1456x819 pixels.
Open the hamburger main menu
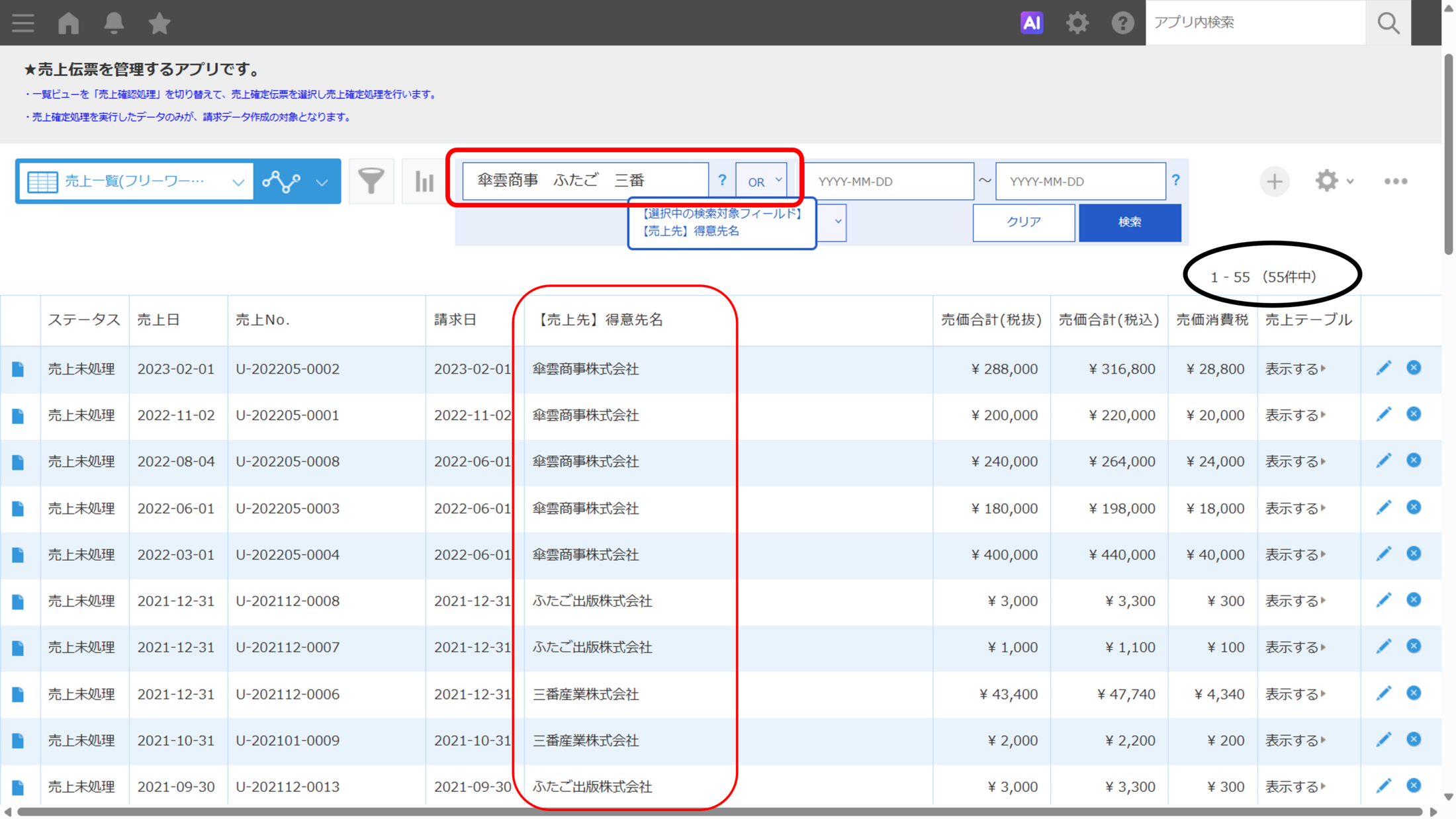tap(23, 23)
